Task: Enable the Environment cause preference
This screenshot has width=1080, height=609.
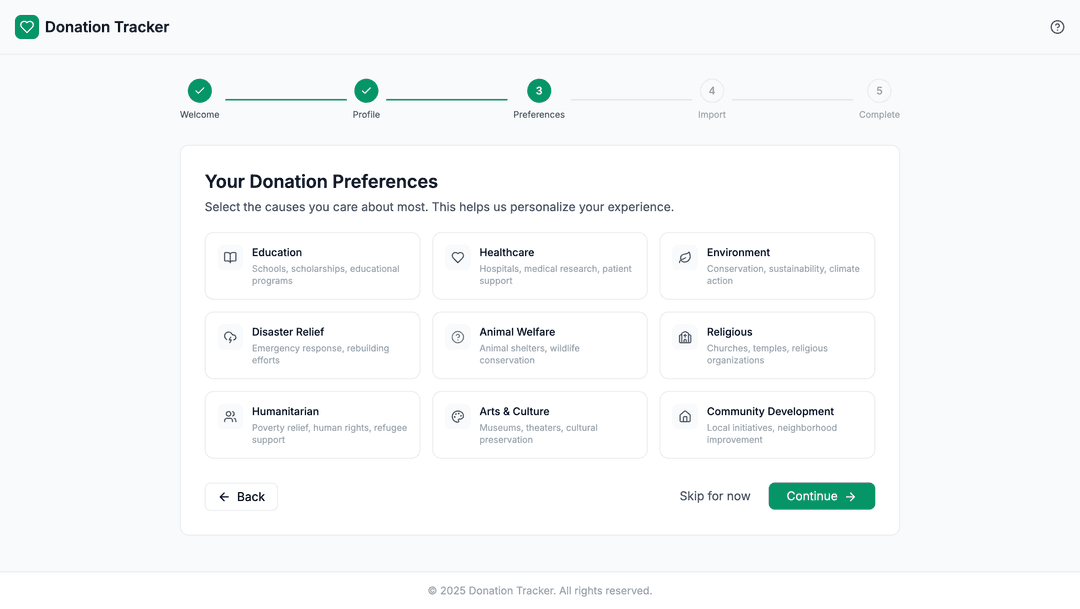Action: pos(767,265)
